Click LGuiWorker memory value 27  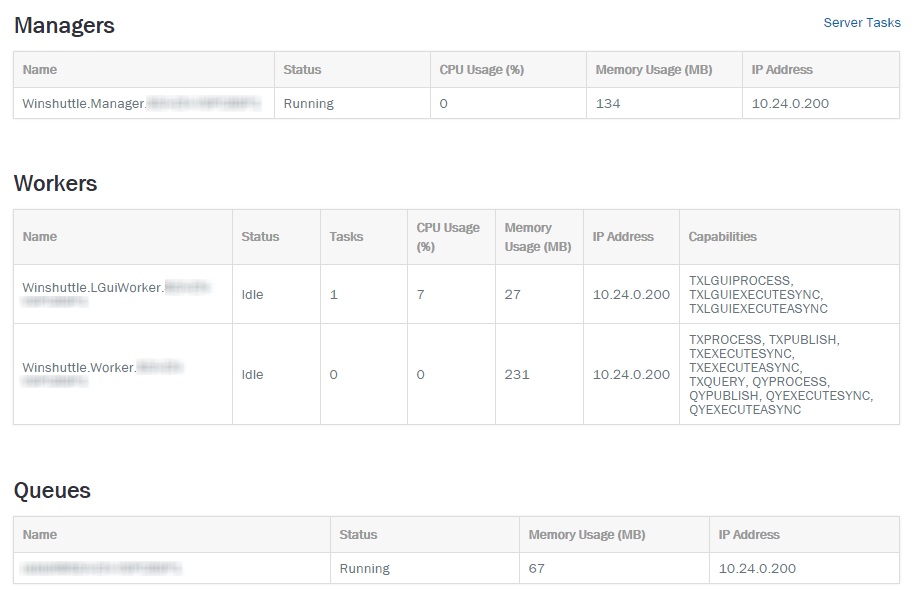point(539,294)
